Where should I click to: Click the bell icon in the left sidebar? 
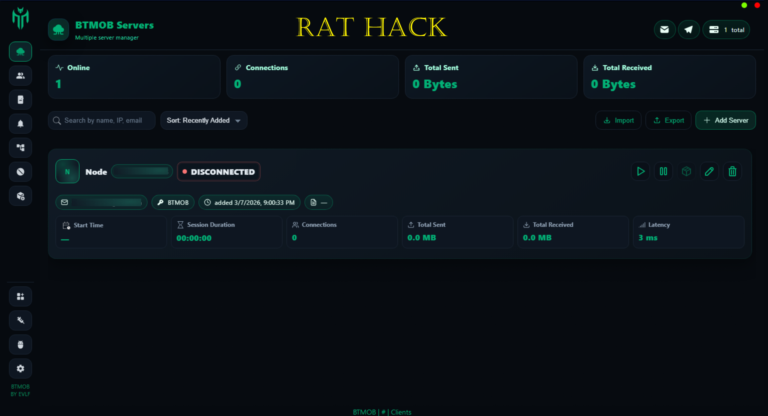21,124
